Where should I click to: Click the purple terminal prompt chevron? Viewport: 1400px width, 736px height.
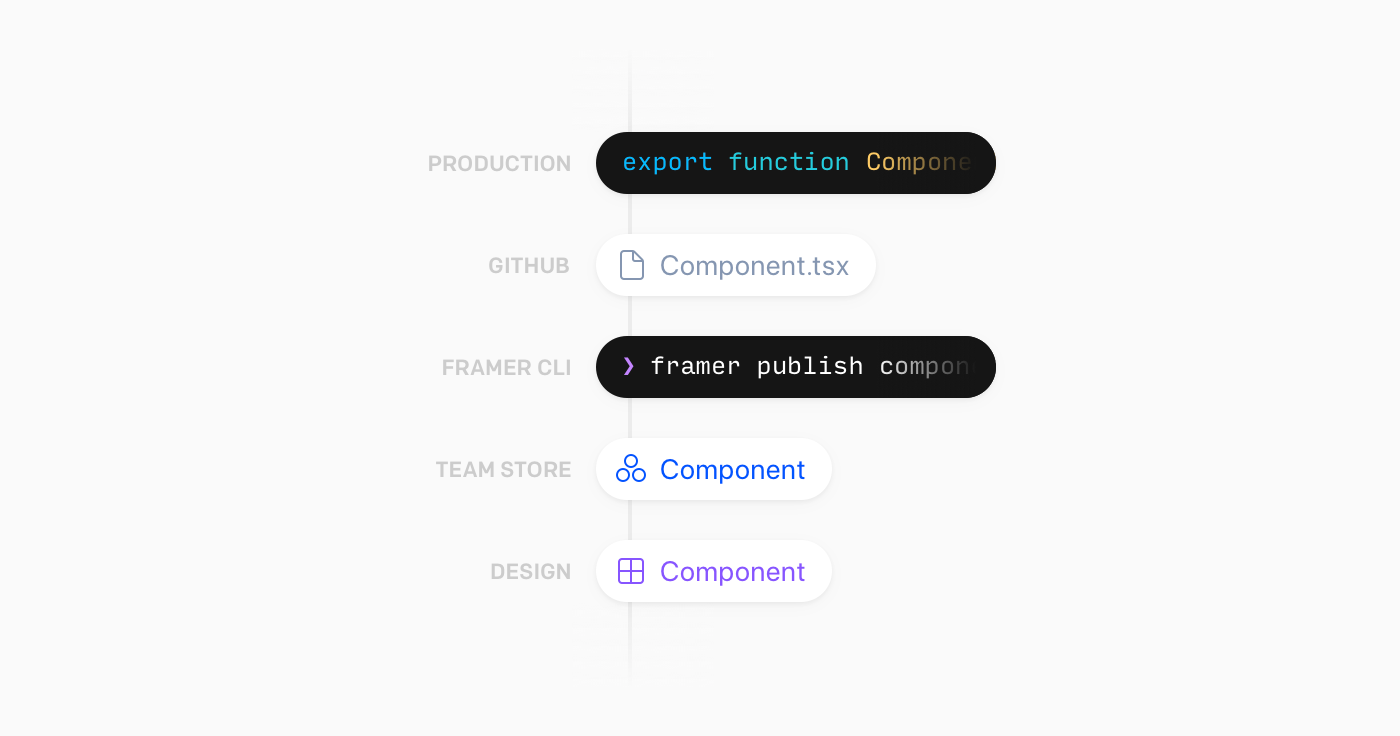tap(628, 366)
